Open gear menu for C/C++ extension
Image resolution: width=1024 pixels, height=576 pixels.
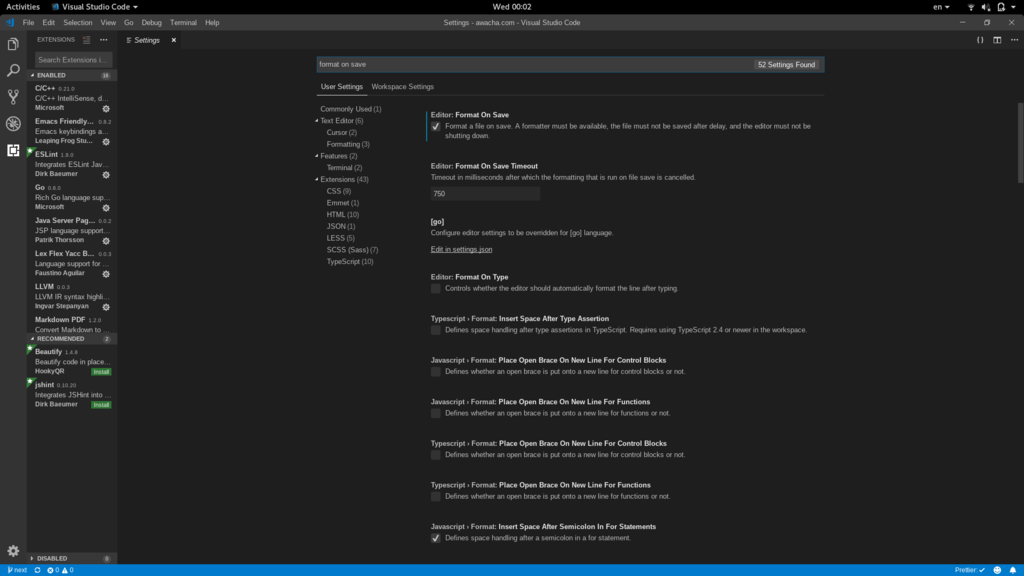click(x=106, y=108)
